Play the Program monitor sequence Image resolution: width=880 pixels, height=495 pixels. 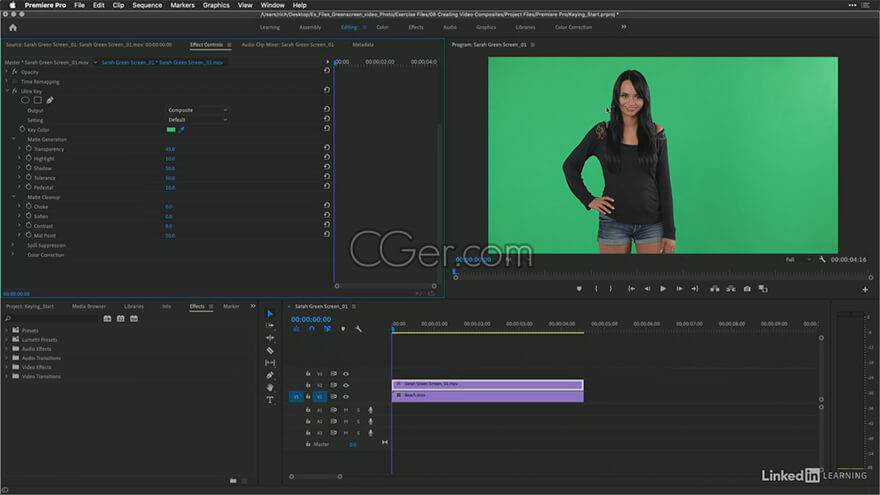point(663,289)
